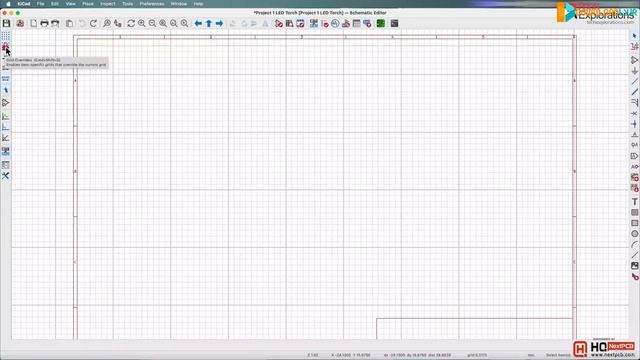640x360 pixels.
Task: Select the Circle drawing tool
Action: click(x=634, y=234)
